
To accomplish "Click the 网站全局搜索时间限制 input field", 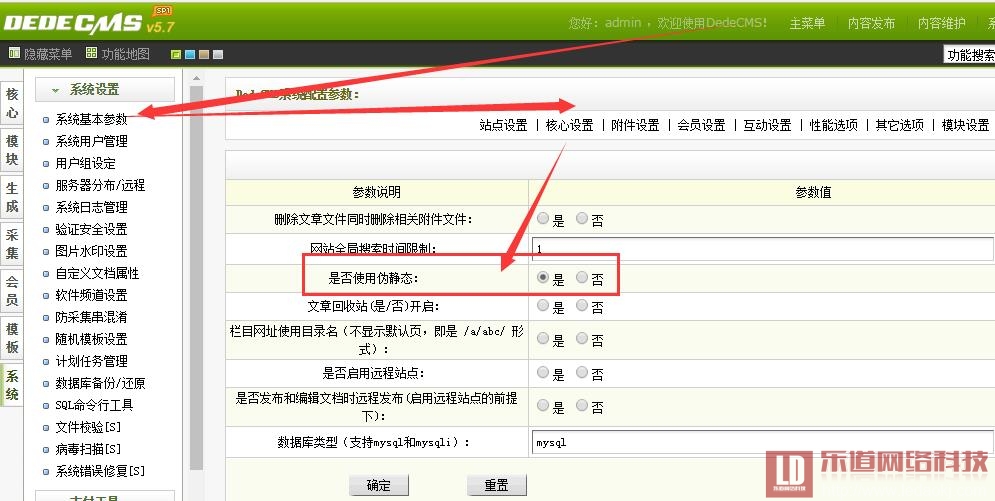I will (x=763, y=249).
